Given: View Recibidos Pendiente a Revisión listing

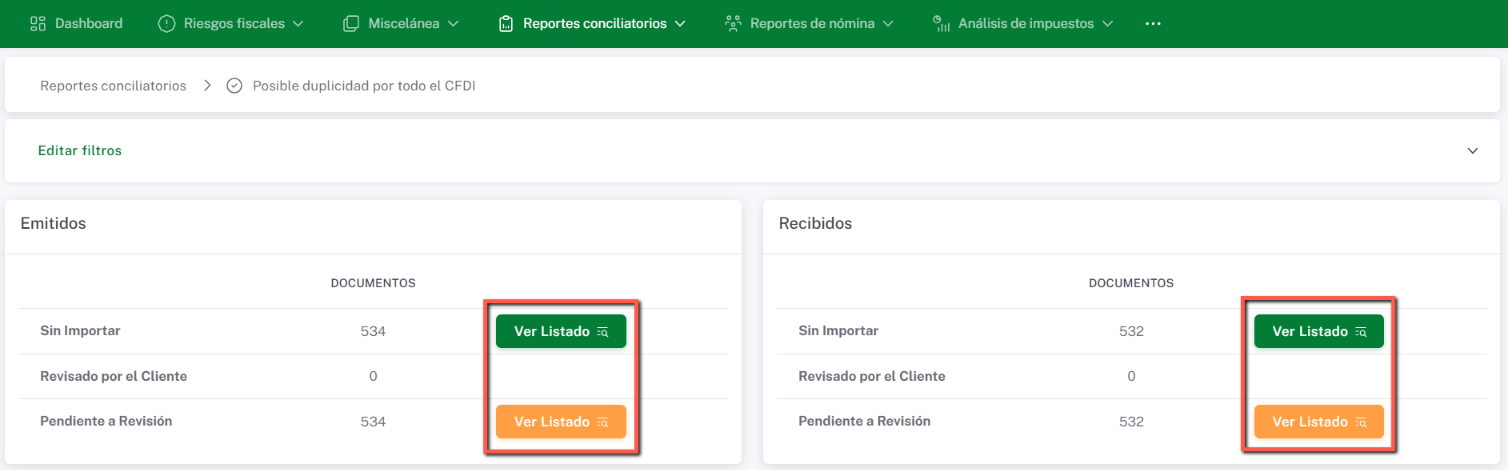Looking at the screenshot, I should coord(1319,422).
